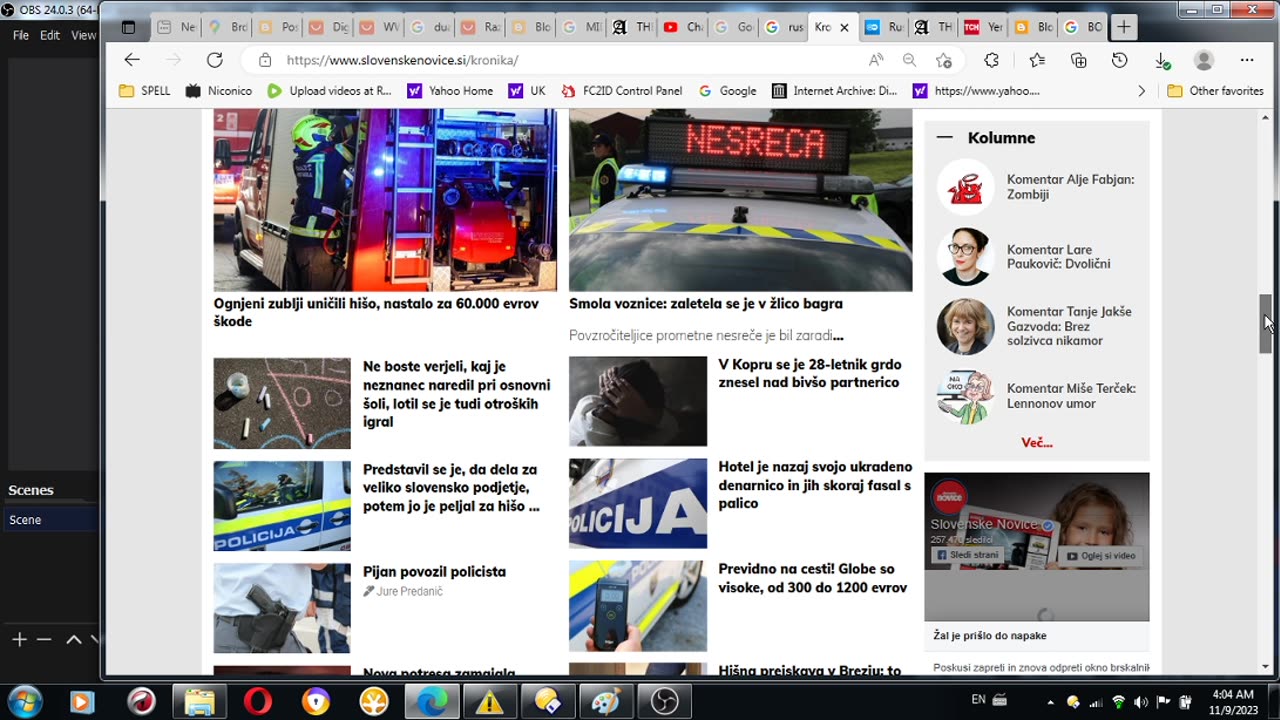Viewport: 1280px width, 720px height.
Task: Open the Other favorites folder
Action: 1216,91
